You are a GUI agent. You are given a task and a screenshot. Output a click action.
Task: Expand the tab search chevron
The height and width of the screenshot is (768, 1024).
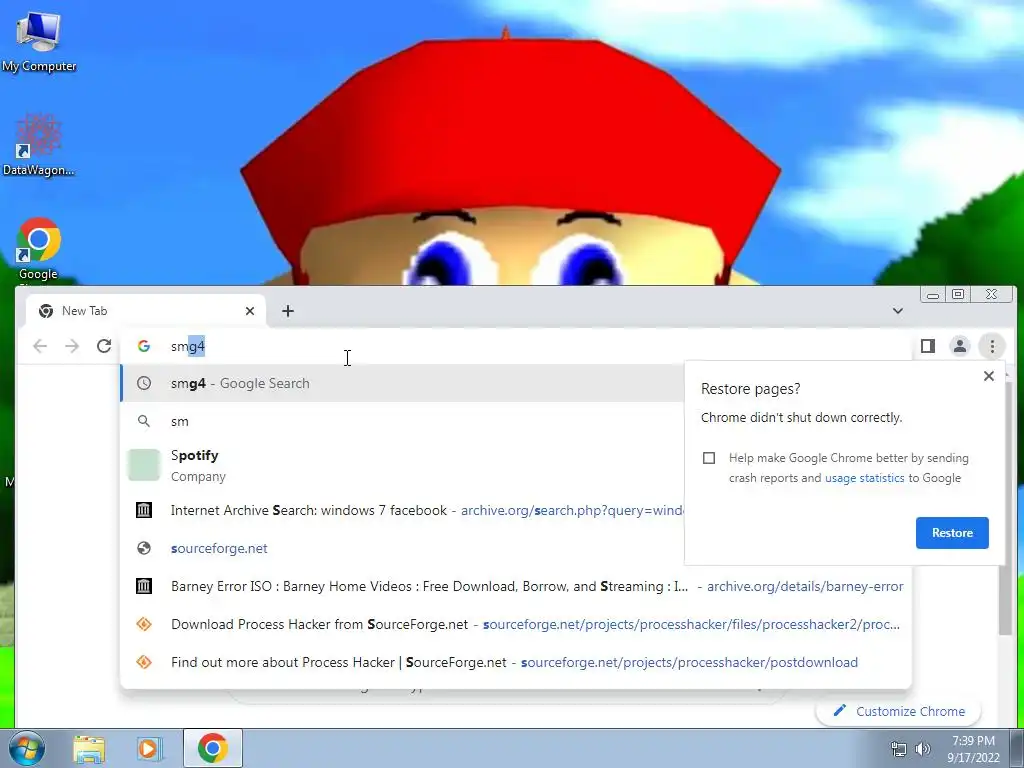(898, 311)
